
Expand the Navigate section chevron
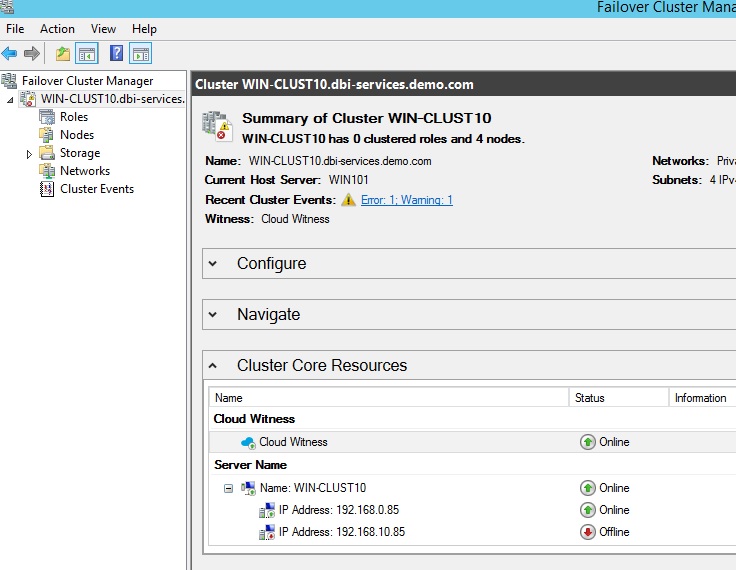213,315
